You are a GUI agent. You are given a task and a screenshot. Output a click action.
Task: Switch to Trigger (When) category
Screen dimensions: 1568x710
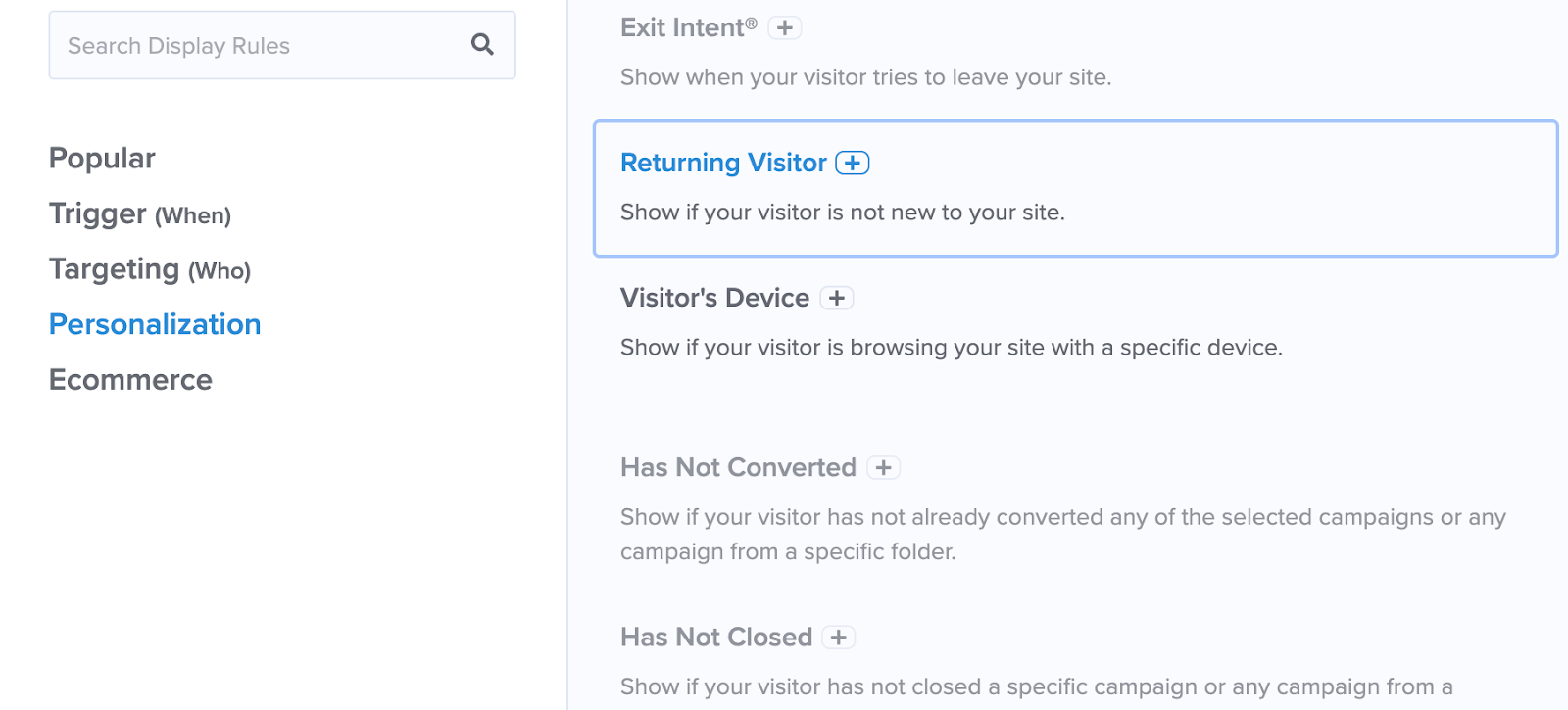point(140,213)
